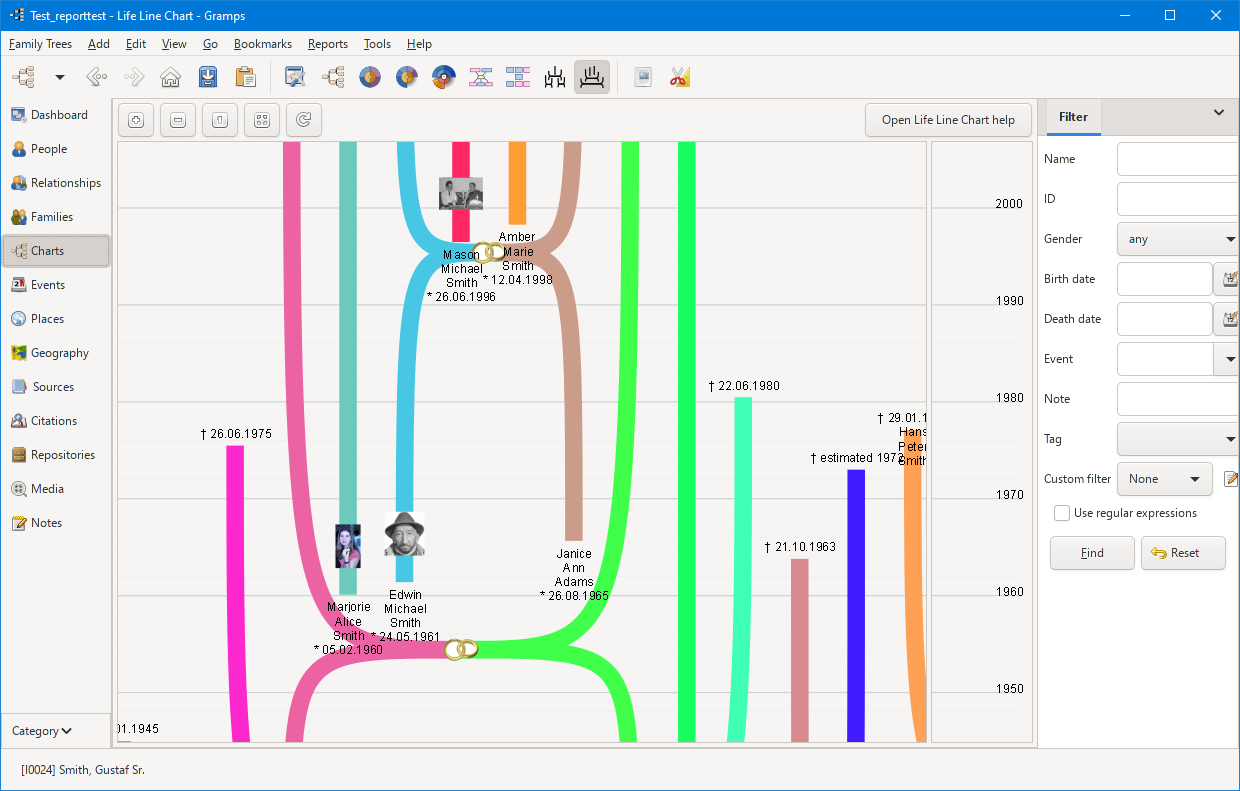Click the Name filter input field
This screenshot has height=791, width=1240.
1178,159
